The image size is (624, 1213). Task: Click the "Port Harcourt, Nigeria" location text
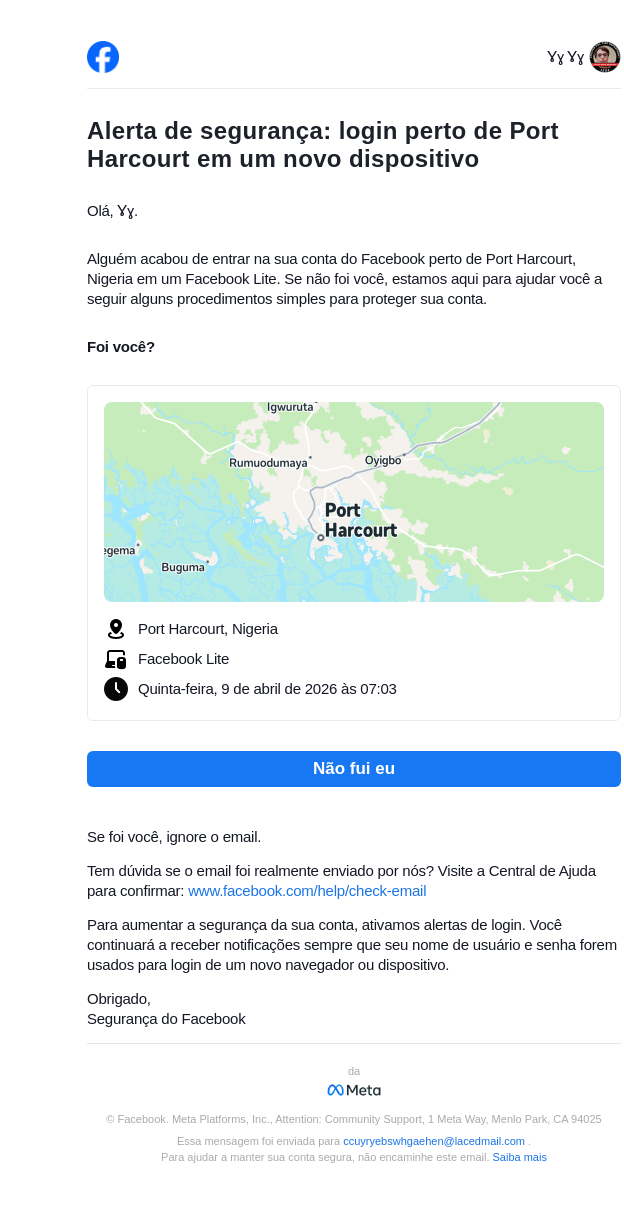[208, 629]
